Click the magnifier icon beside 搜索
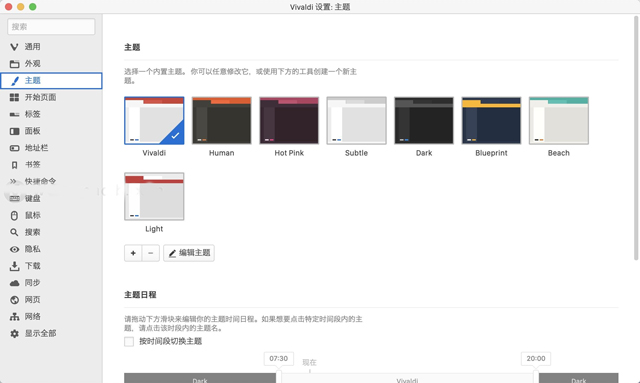Viewport: 640px width, 383px height. tap(14, 232)
